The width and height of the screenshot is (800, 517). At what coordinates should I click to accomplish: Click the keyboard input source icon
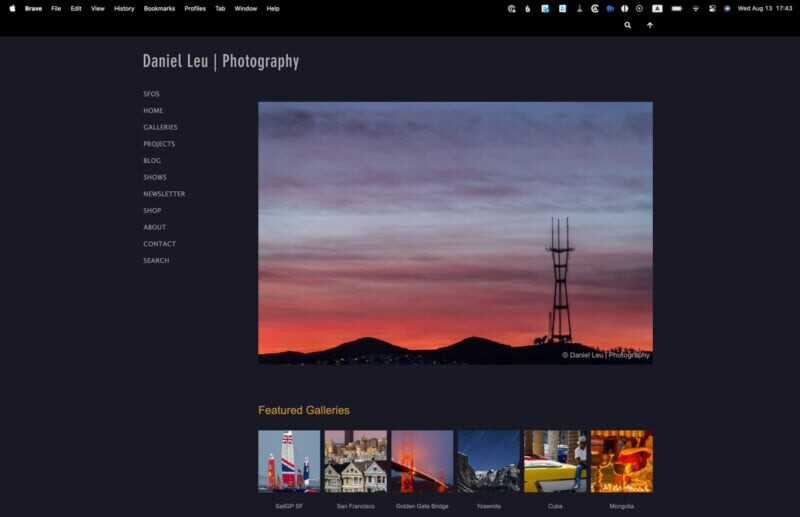657,8
